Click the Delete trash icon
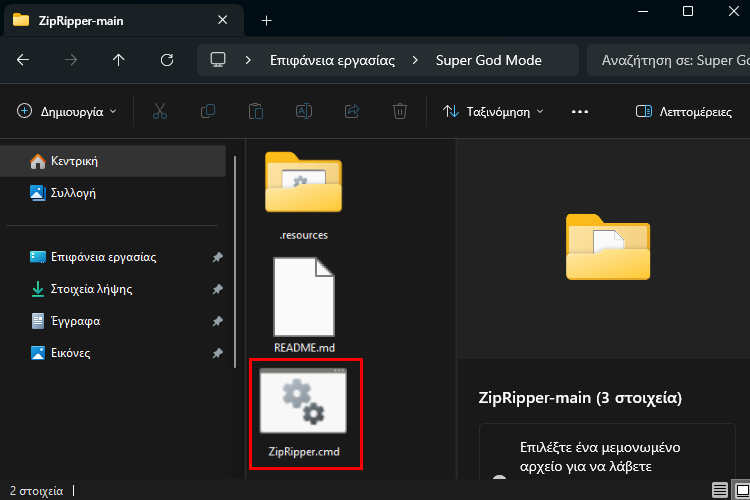 400,111
